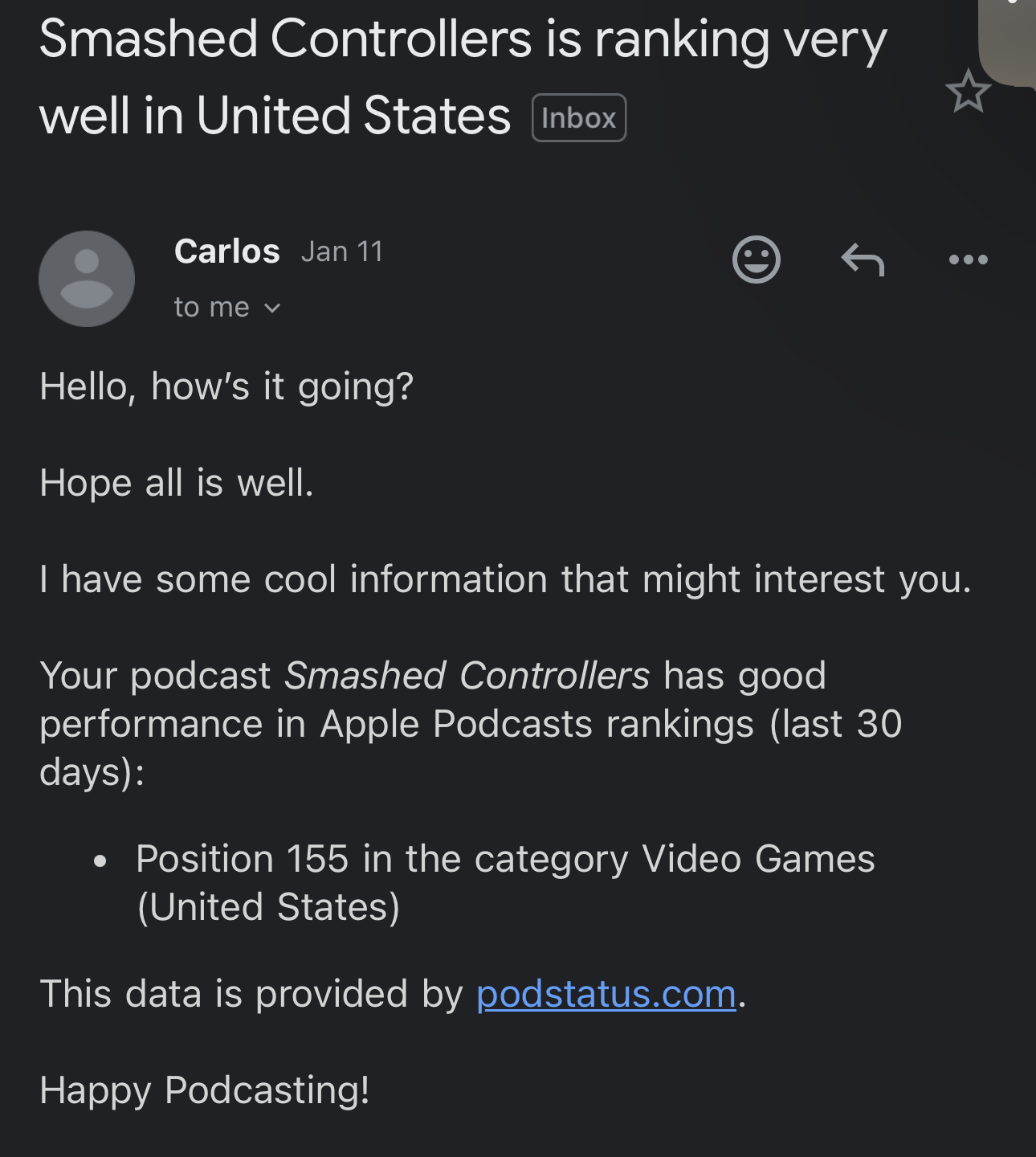Tap the 'Apple Podcasts rankings' text
This screenshot has height=1157, width=1036.
pyautogui.click(x=536, y=724)
